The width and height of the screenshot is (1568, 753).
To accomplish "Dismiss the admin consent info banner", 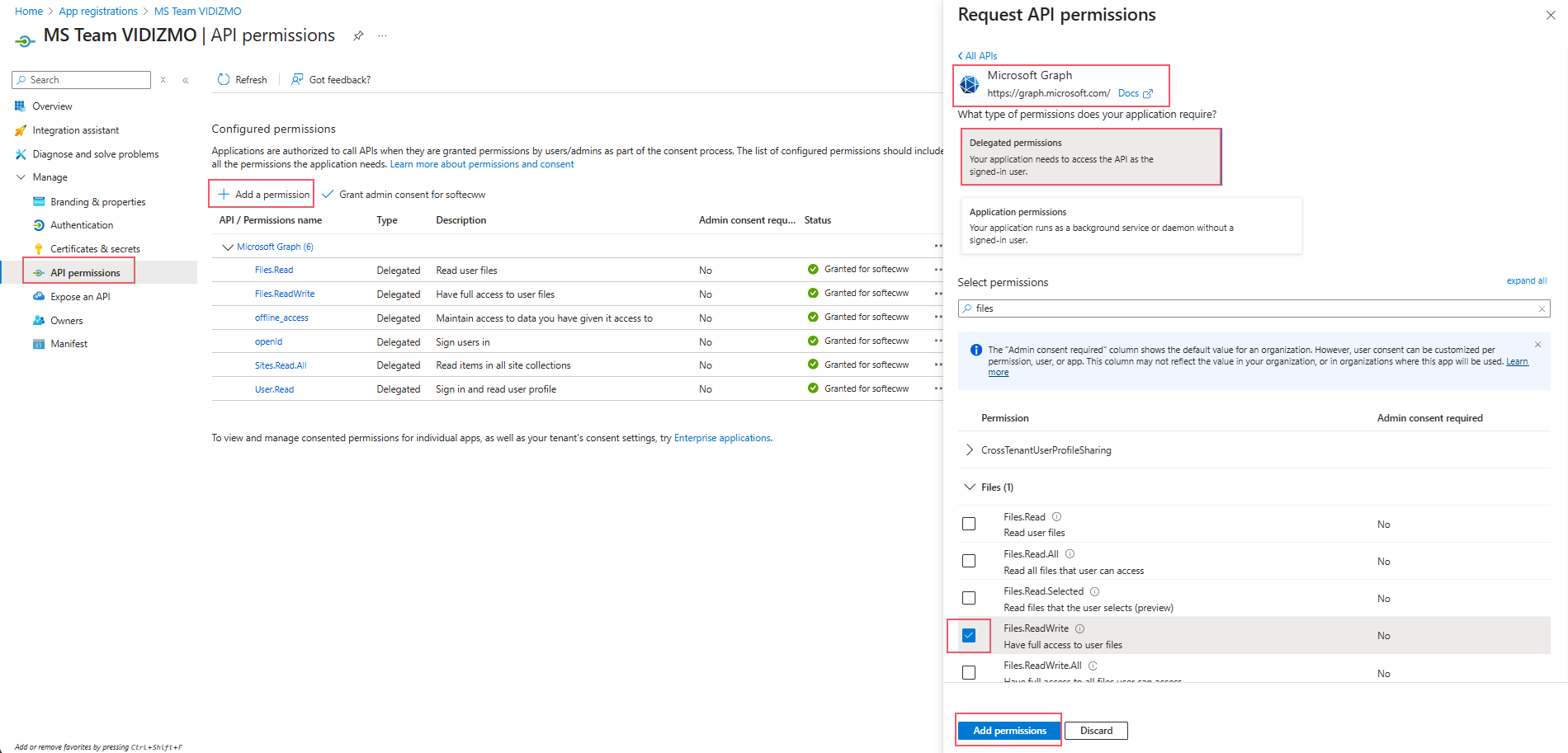I will 1537,345.
